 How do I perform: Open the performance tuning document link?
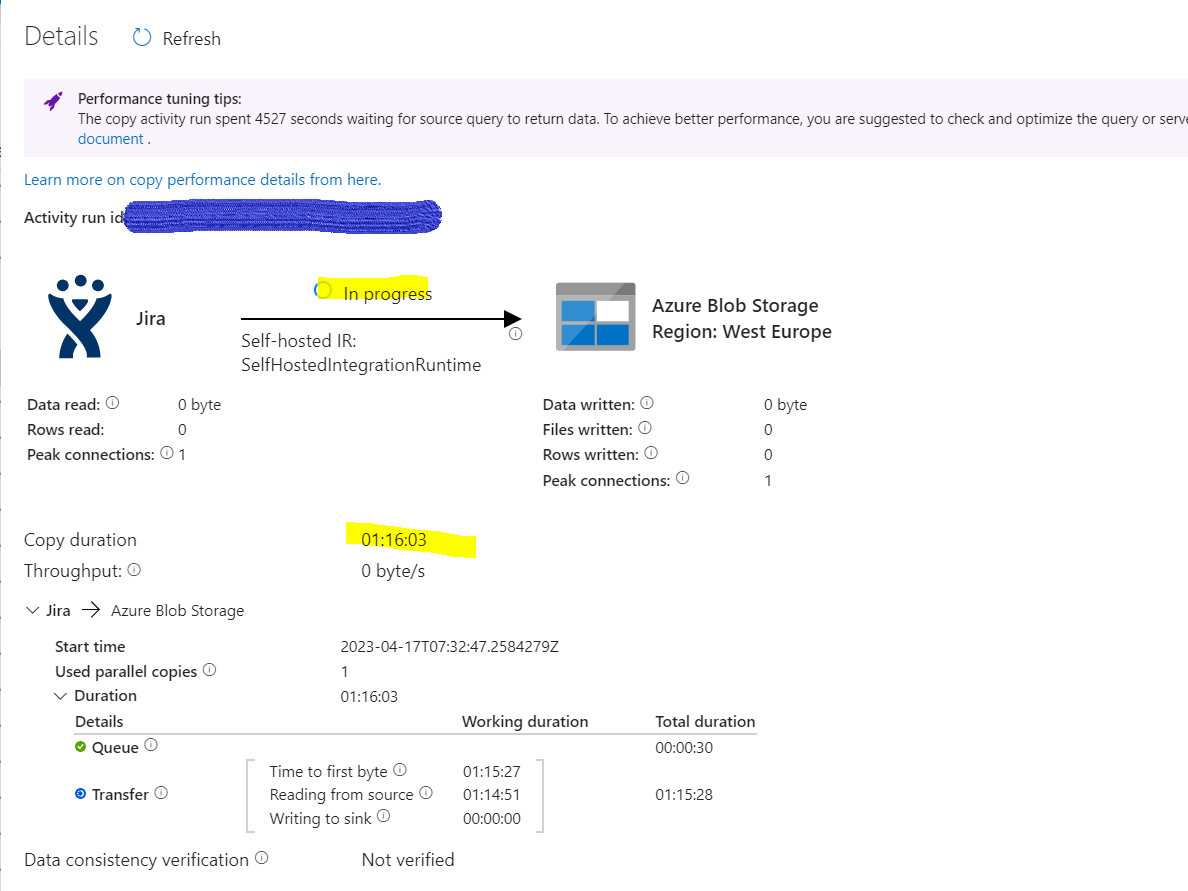pos(110,138)
